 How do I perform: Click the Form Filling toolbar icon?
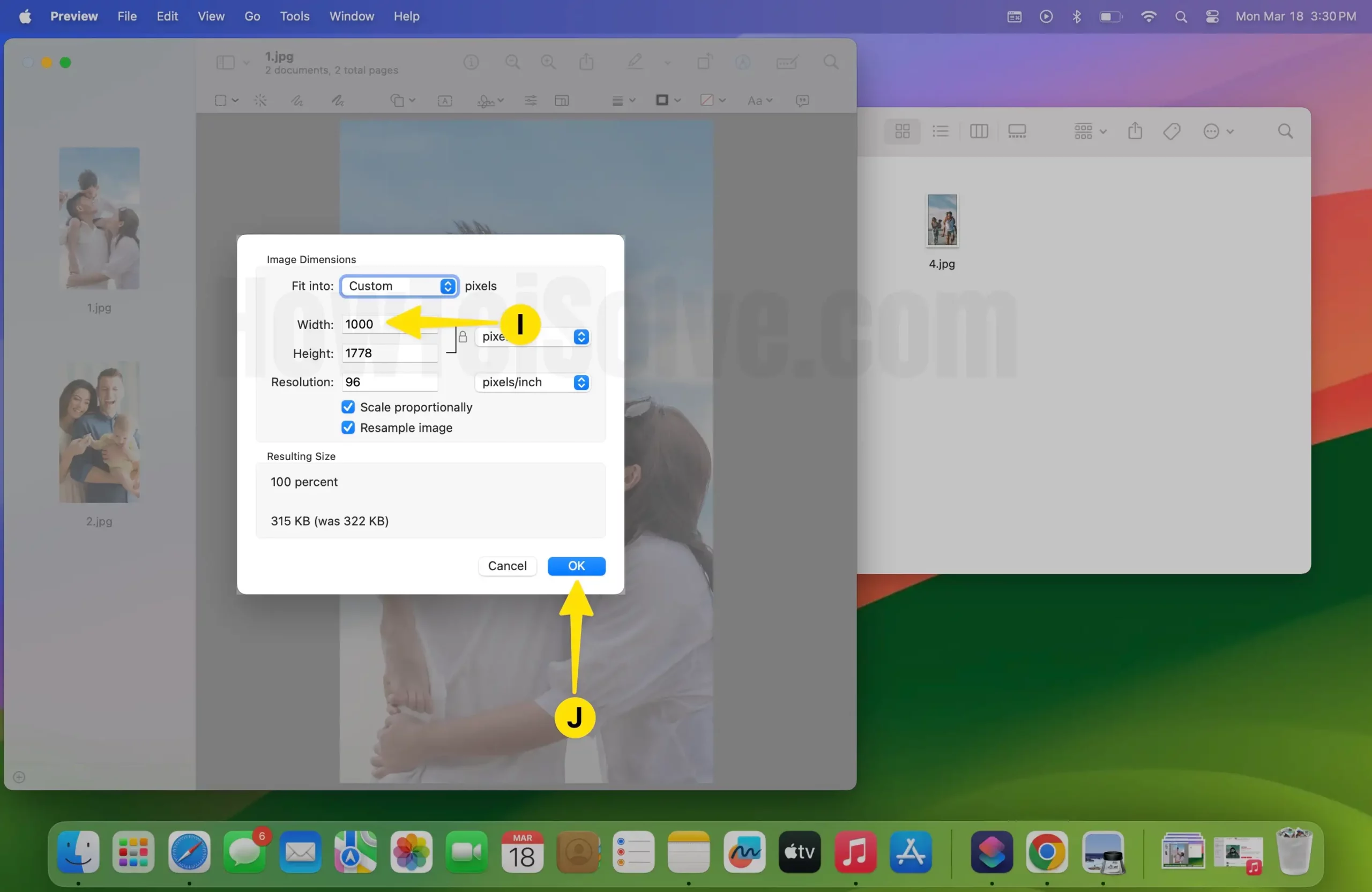(787, 62)
